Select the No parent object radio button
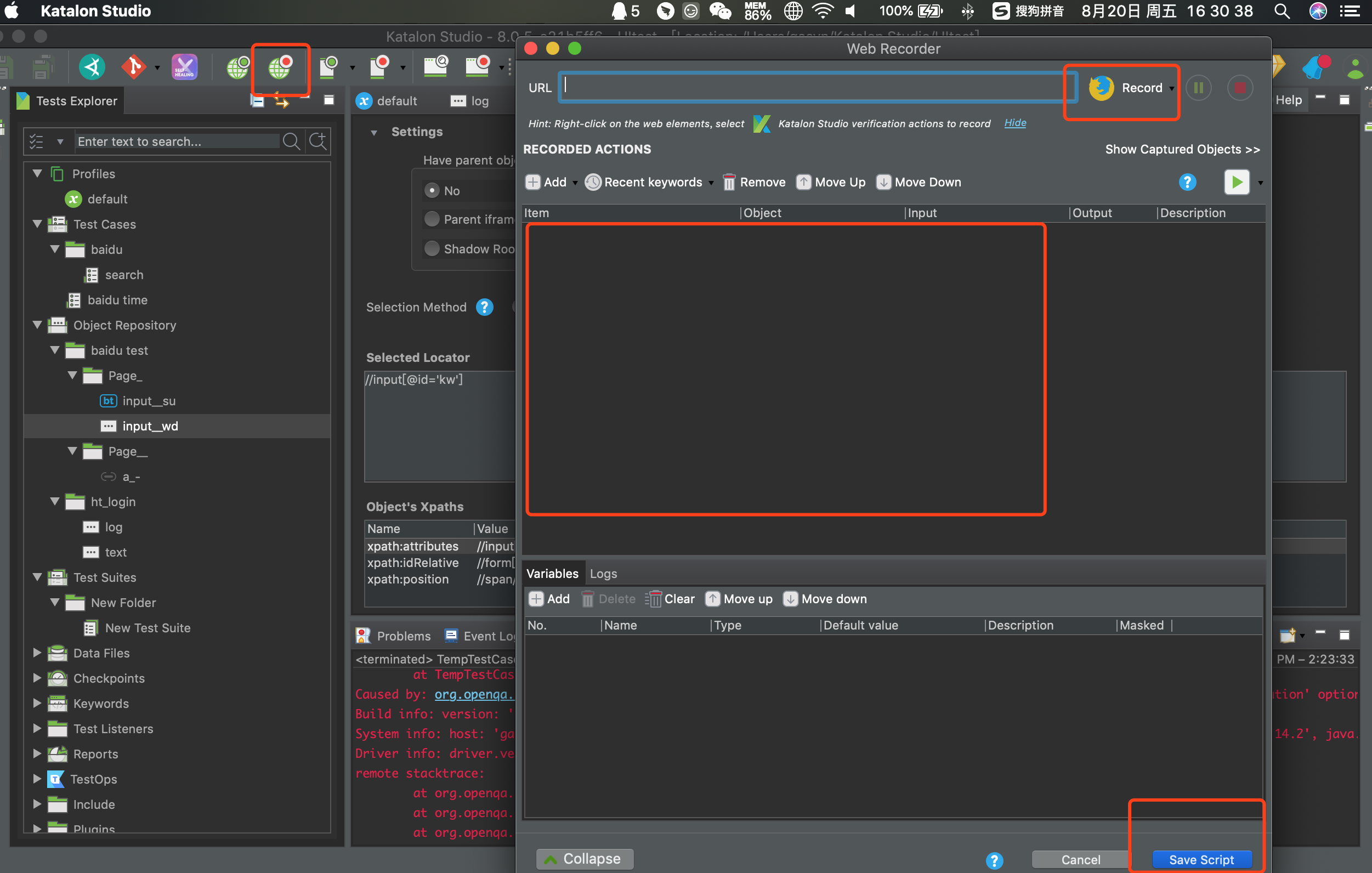The width and height of the screenshot is (1372, 873). pyautogui.click(x=432, y=191)
